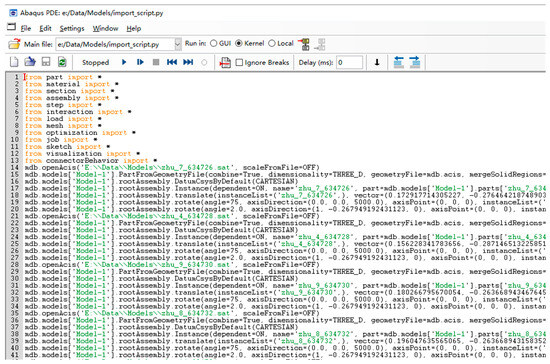Open the File menu
This screenshot has height=364, width=550.
click(26, 28)
